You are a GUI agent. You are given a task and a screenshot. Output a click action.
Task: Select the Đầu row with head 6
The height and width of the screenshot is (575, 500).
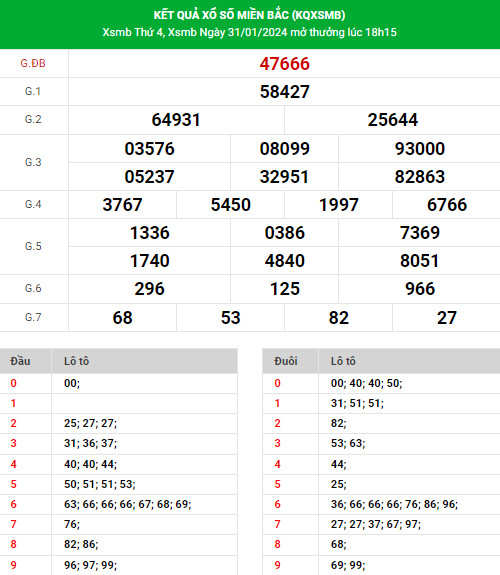click(x=118, y=504)
